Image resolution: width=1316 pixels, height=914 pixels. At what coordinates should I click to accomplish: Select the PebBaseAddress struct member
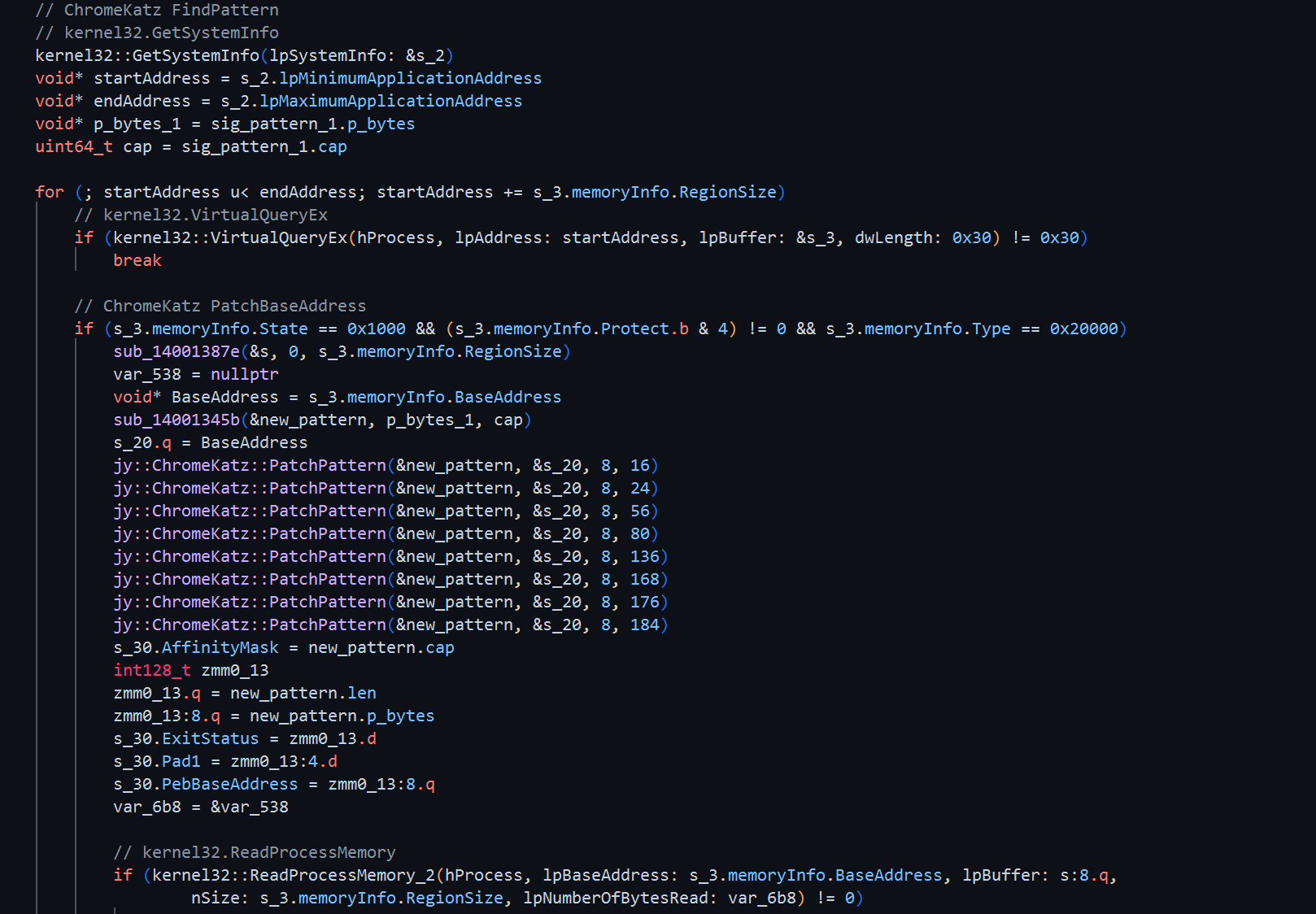229,784
